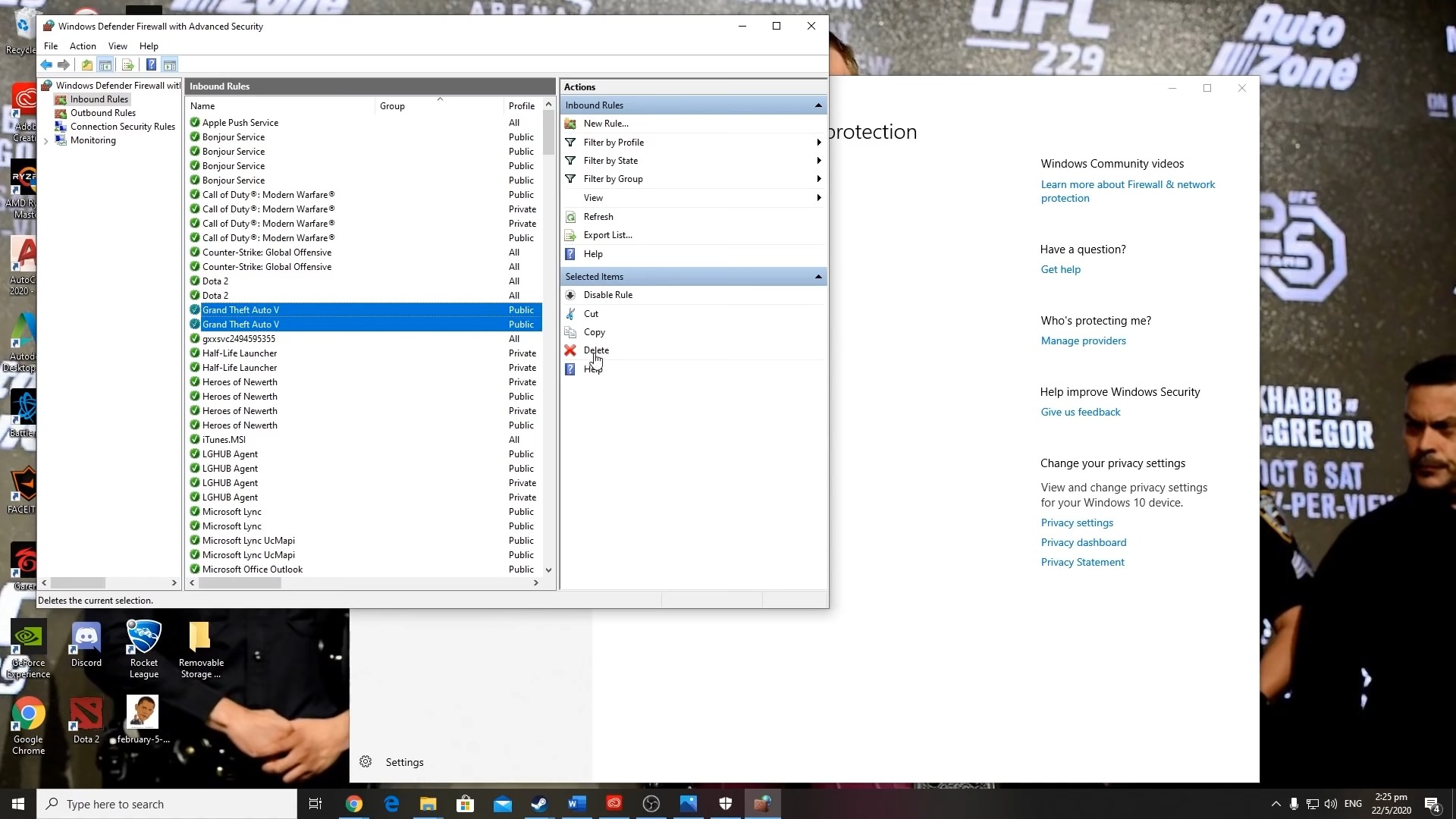Expand the Inbound Rules tree item
Image resolution: width=1456 pixels, height=819 pixels.
click(99, 98)
